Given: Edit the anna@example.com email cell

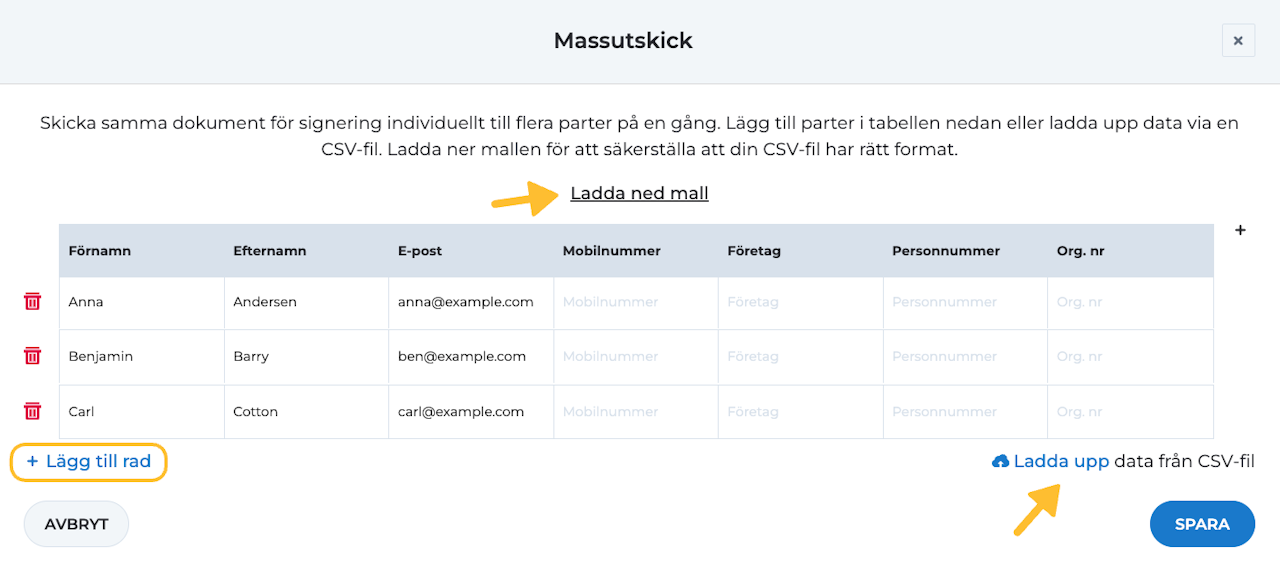Looking at the screenshot, I should 470,302.
